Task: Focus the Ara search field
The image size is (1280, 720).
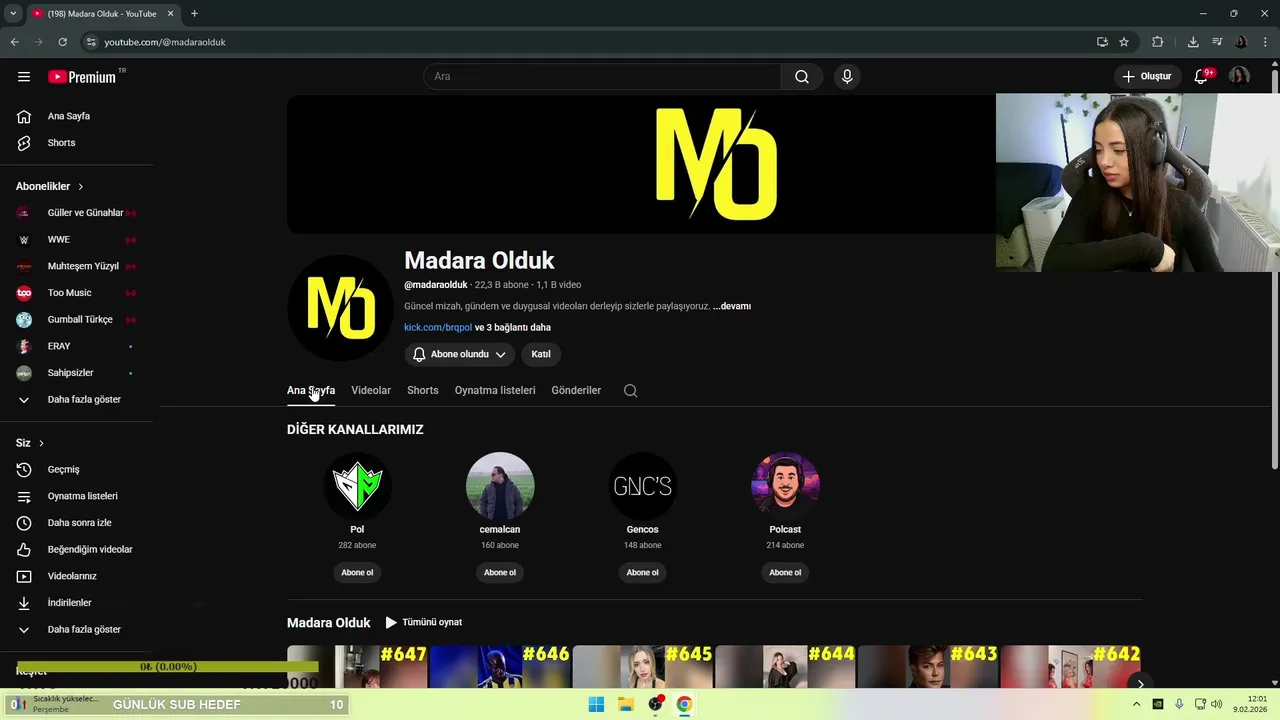Action: [x=602, y=77]
